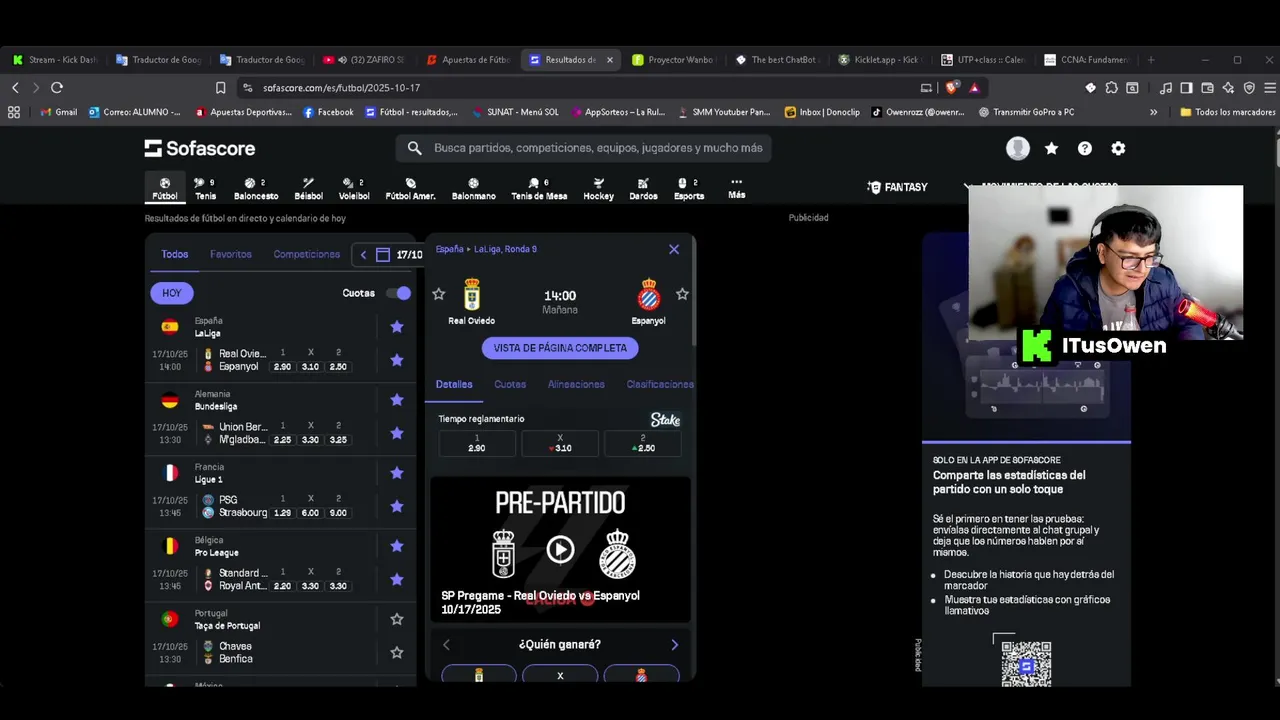Vote X draw in ¿Quién ganará? poll

point(560,675)
